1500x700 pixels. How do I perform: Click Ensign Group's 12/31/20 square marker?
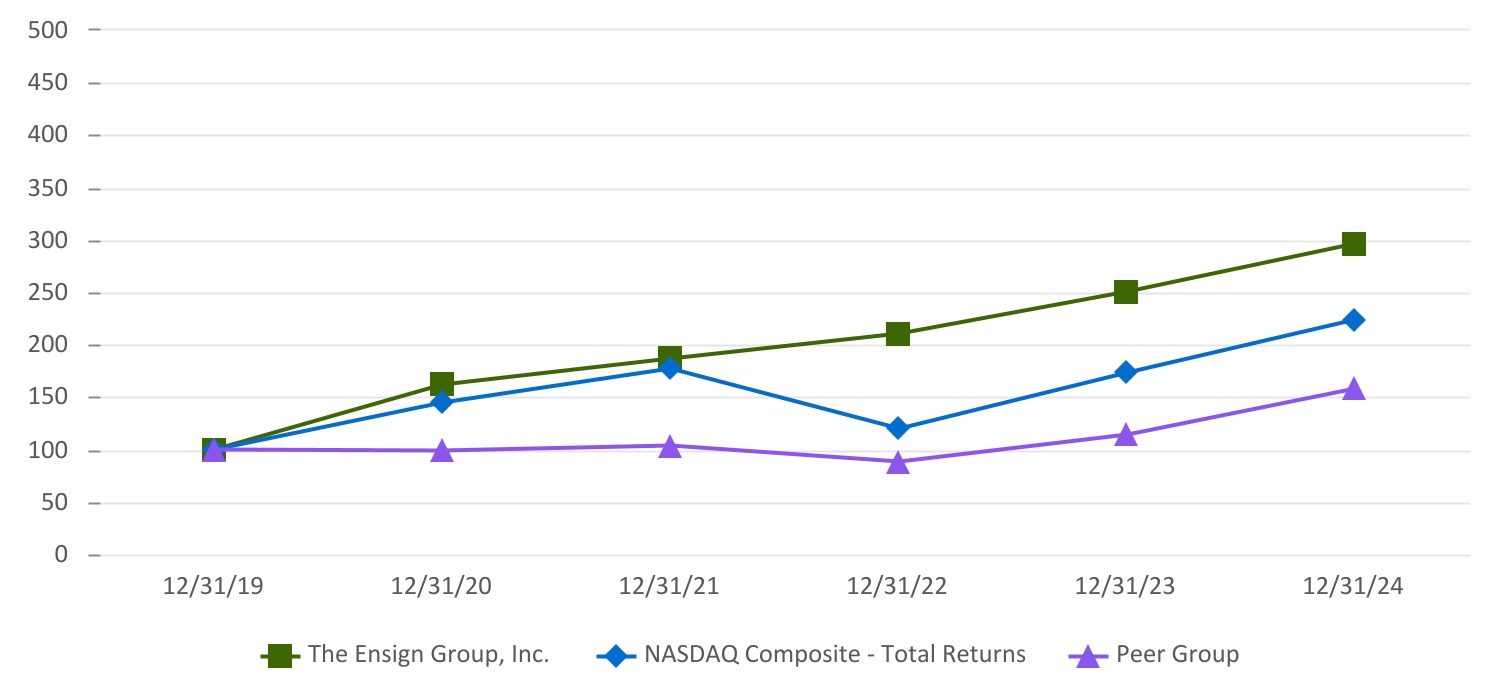[442, 385]
